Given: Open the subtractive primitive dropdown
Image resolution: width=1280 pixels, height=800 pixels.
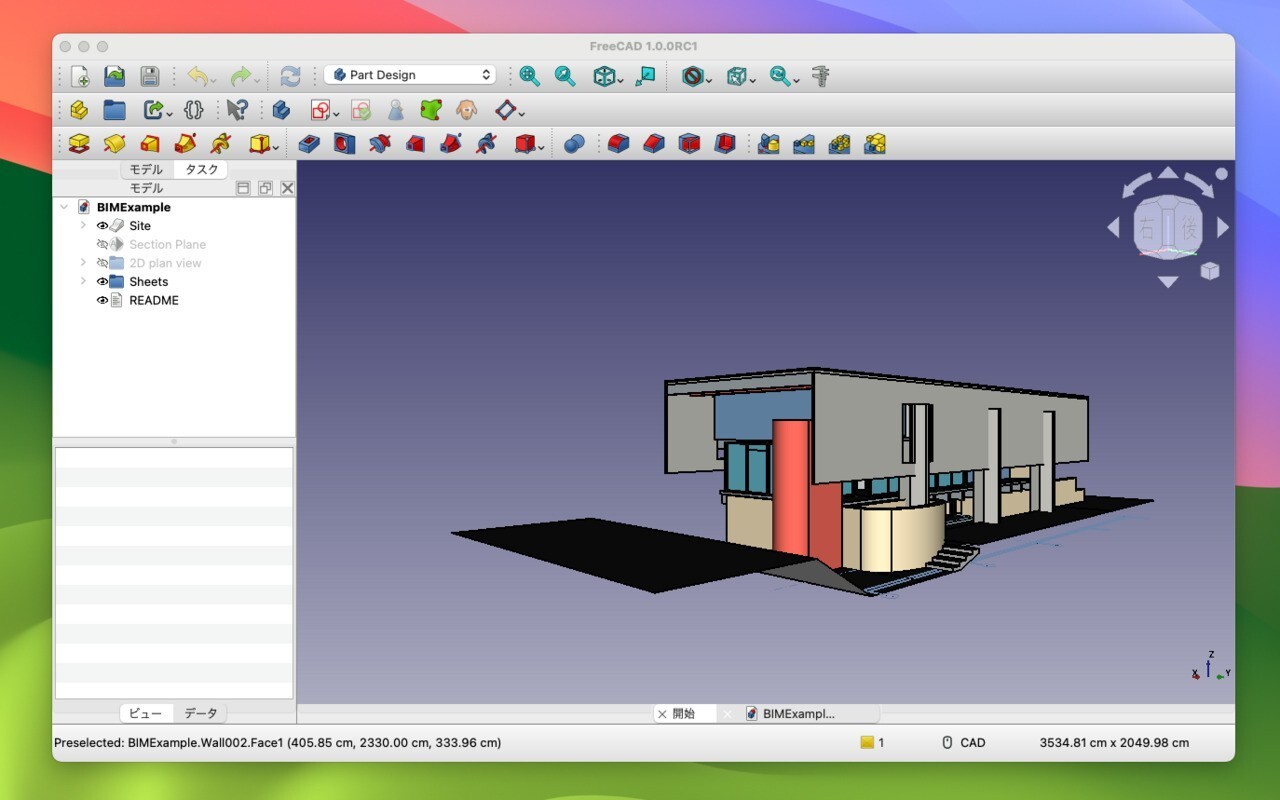Looking at the screenshot, I should 542,147.
